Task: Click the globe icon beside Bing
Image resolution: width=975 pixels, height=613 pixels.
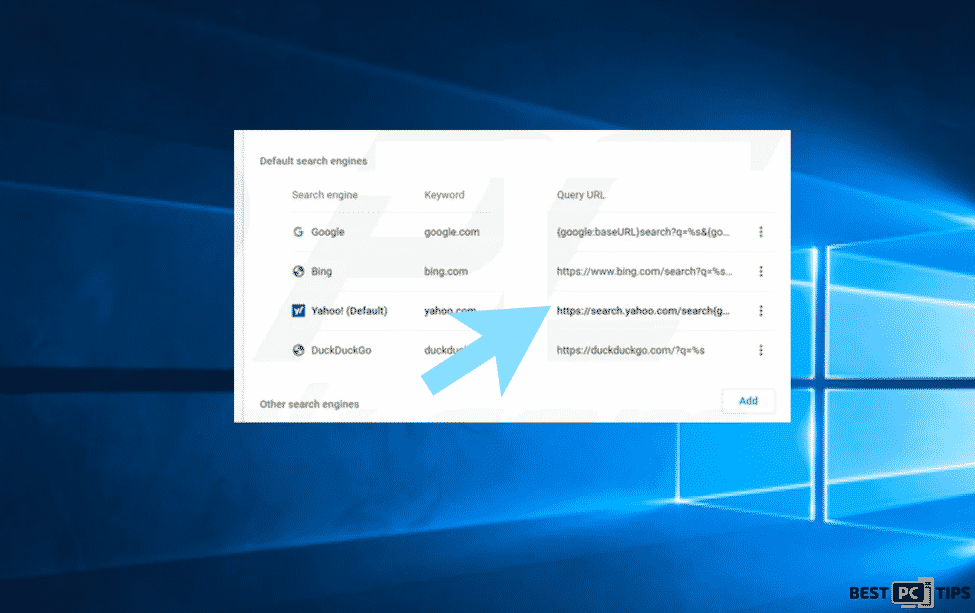Action: pos(298,271)
